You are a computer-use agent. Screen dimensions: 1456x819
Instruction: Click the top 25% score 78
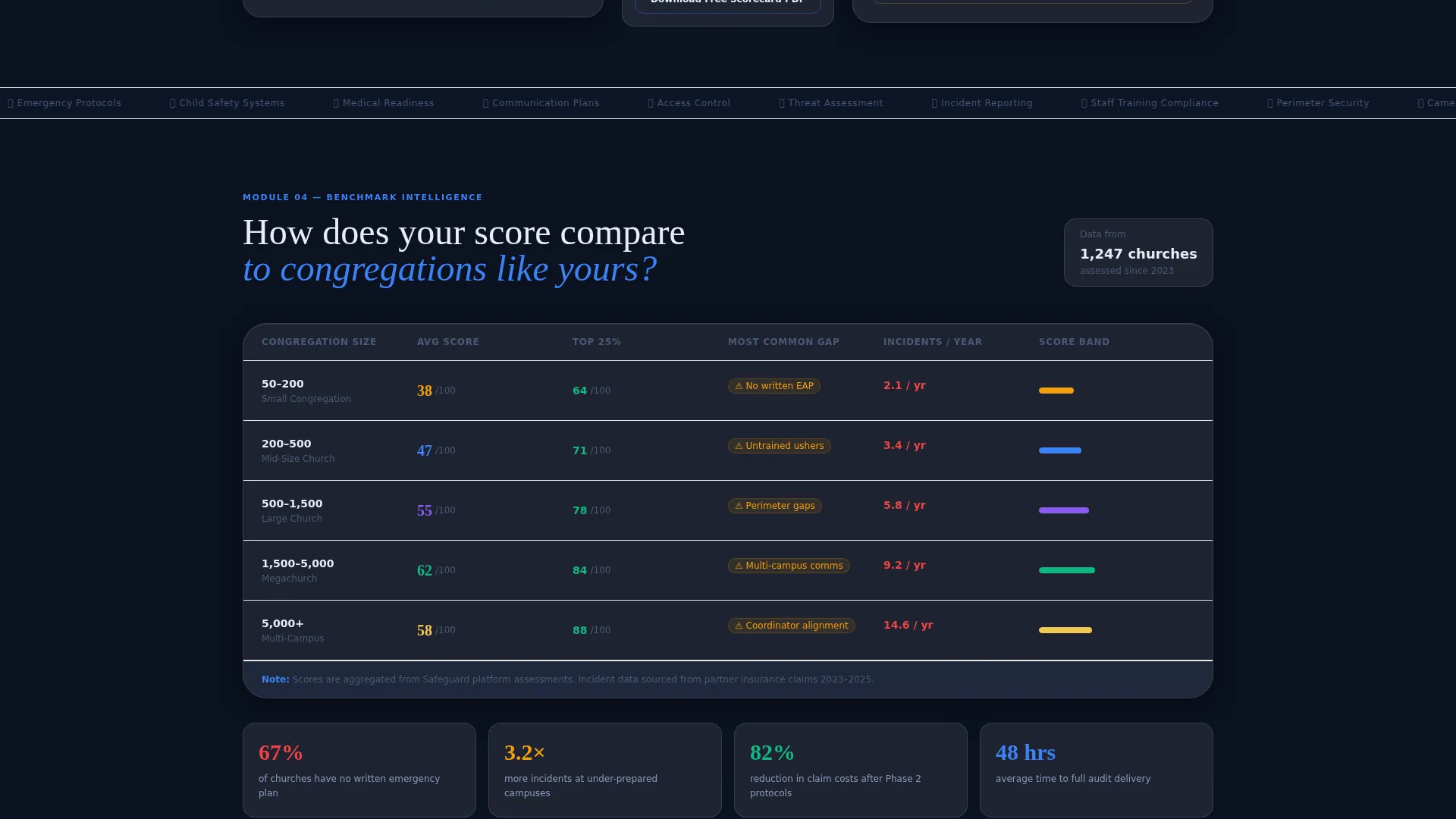click(580, 510)
